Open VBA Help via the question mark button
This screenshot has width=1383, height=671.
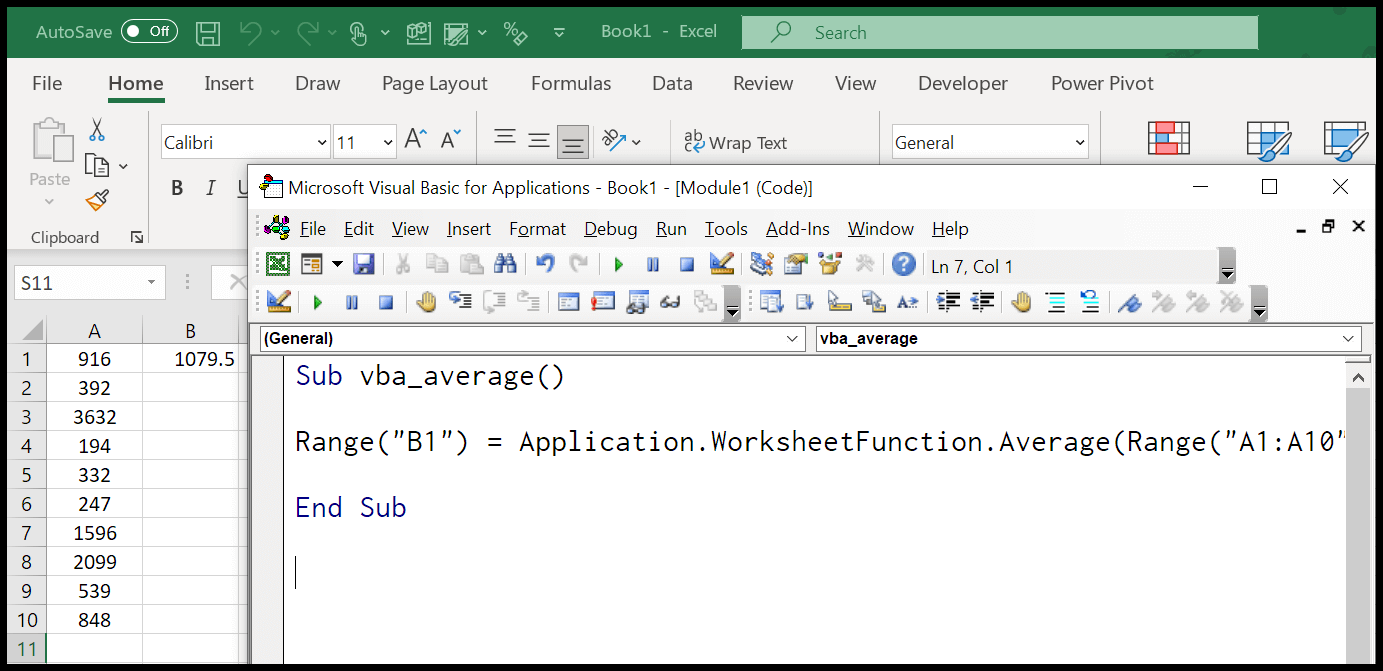tap(903, 264)
